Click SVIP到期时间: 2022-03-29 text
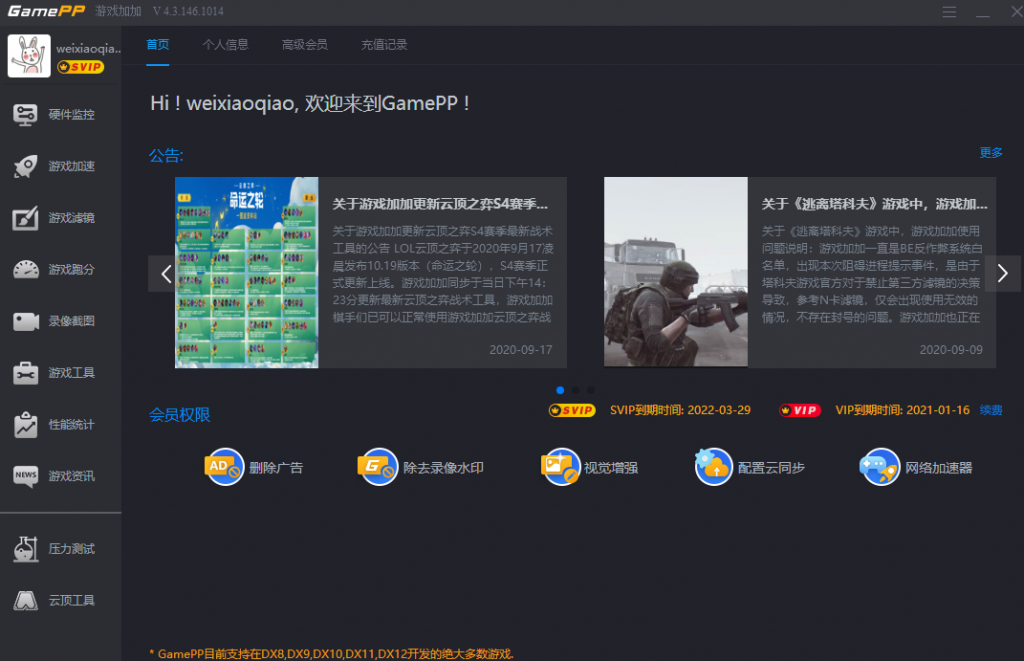Image resolution: width=1024 pixels, height=661 pixels. 680,410
